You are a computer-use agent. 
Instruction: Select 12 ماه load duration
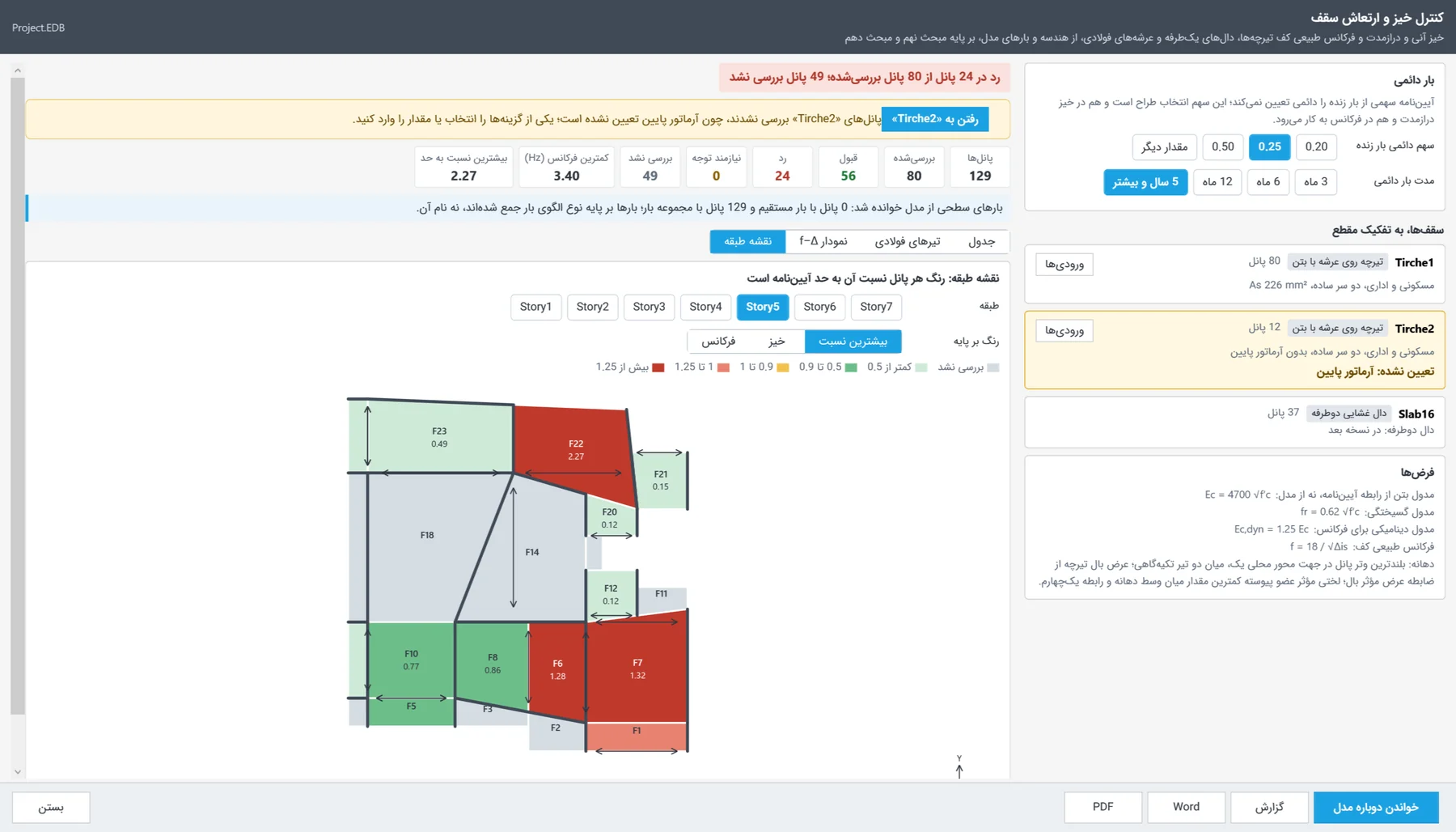1217,182
